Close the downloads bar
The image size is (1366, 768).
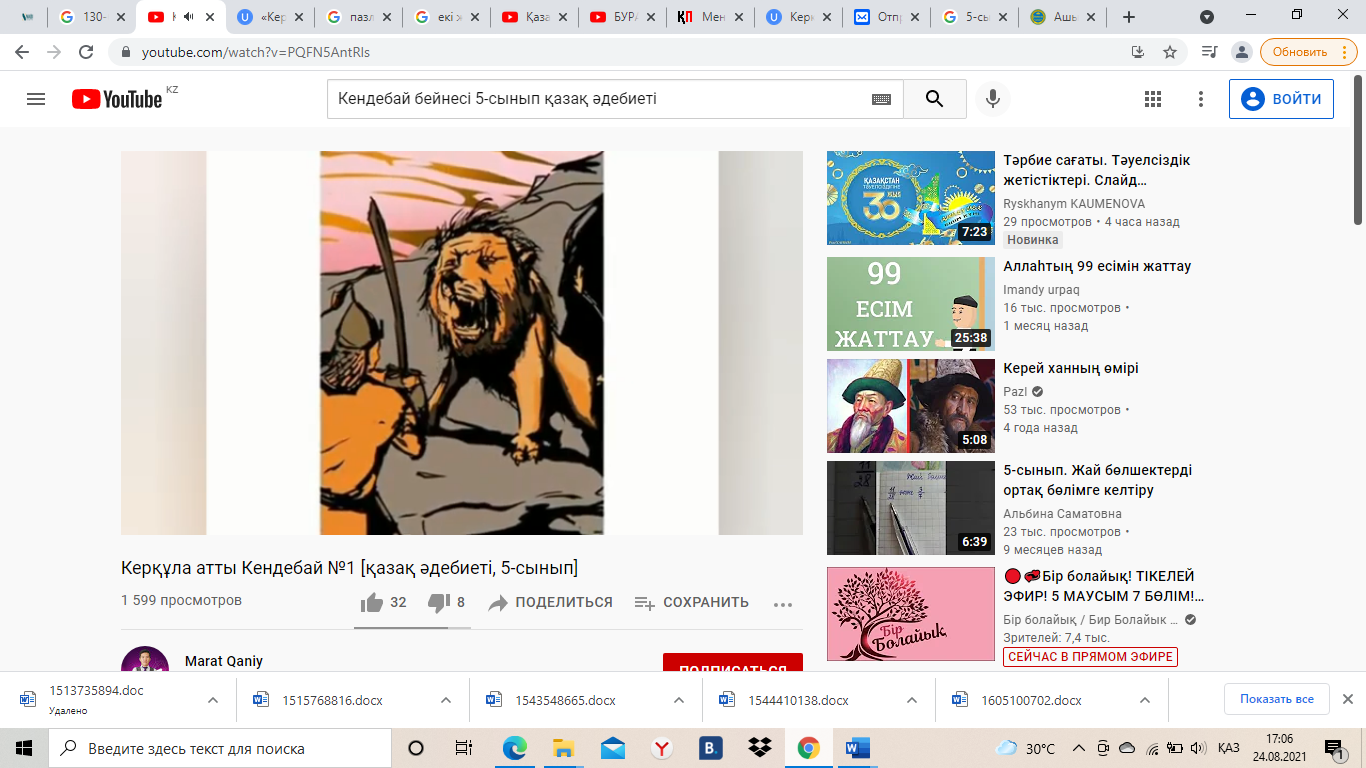click(x=1347, y=699)
